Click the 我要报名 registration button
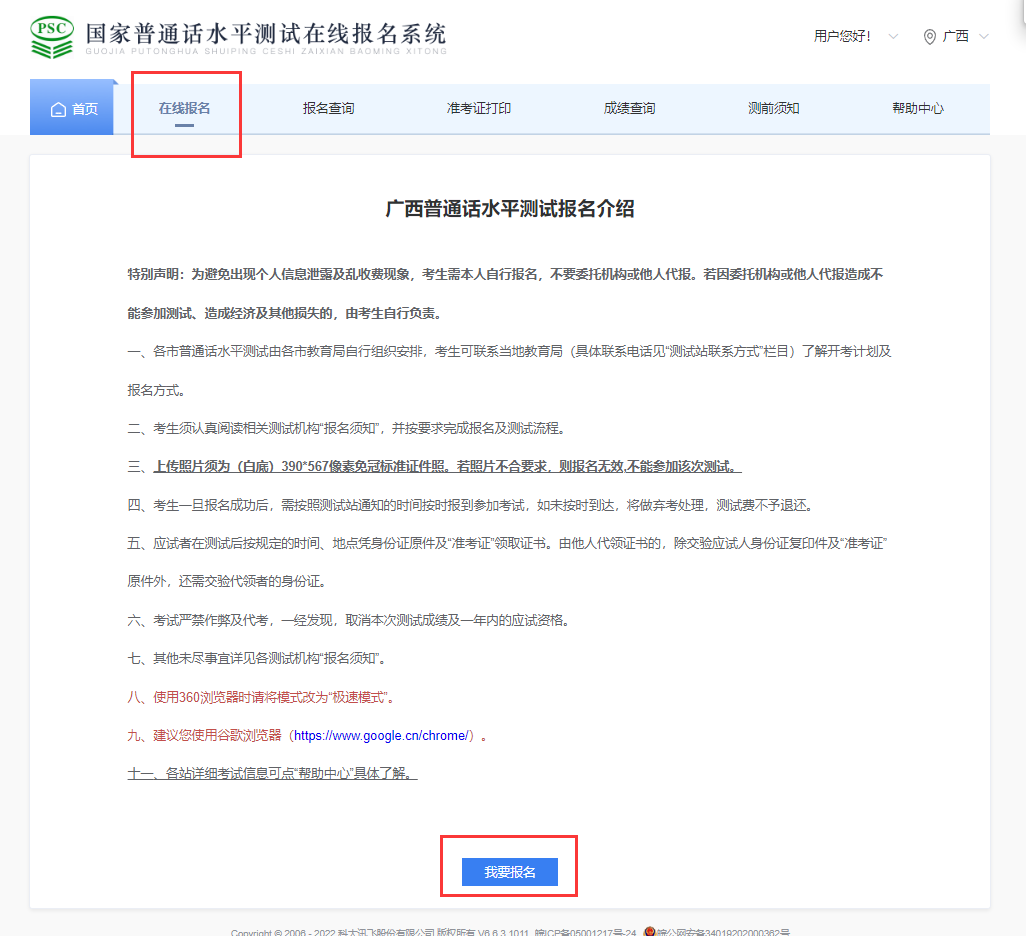Image resolution: width=1026 pixels, height=936 pixels. (x=508, y=871)
